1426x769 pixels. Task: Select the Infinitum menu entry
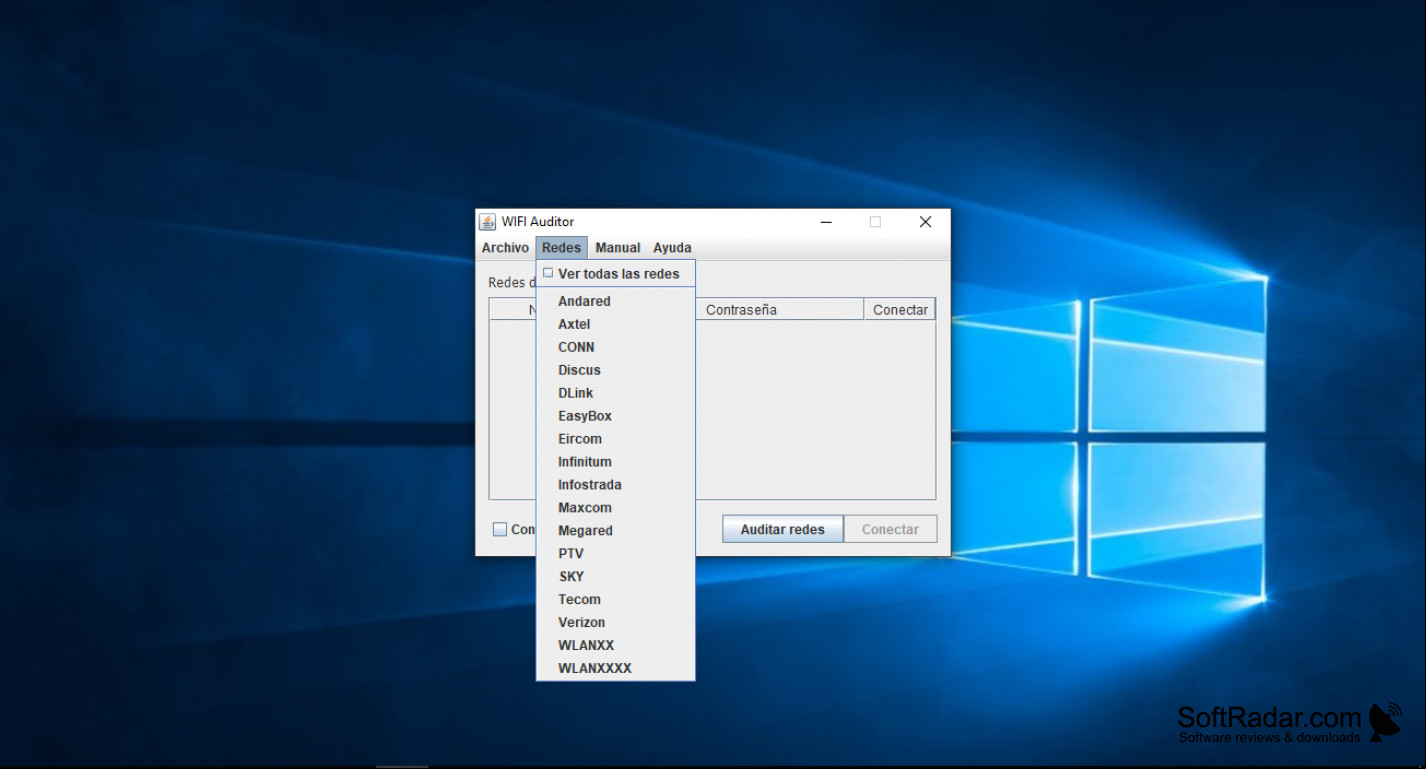point(615,462)
